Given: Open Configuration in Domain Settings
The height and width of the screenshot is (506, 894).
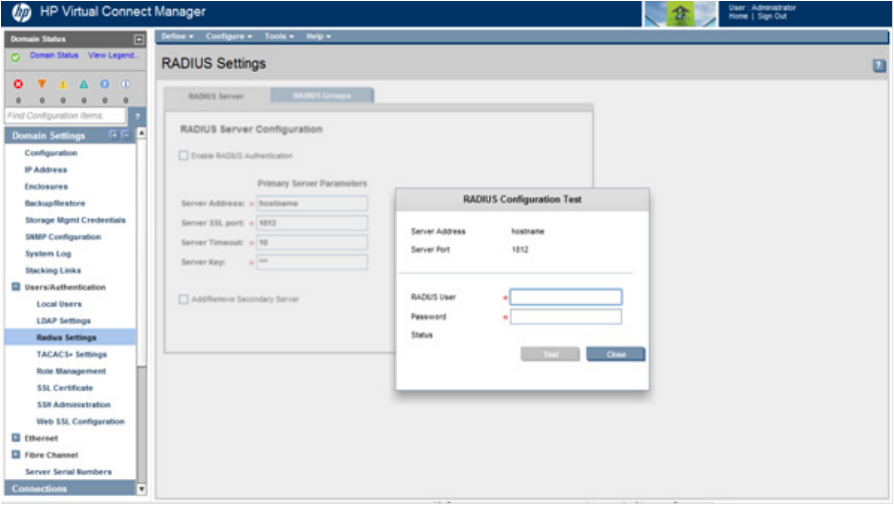Looking at the screenshot, I should pyautogui.click(x=51, y=153).
